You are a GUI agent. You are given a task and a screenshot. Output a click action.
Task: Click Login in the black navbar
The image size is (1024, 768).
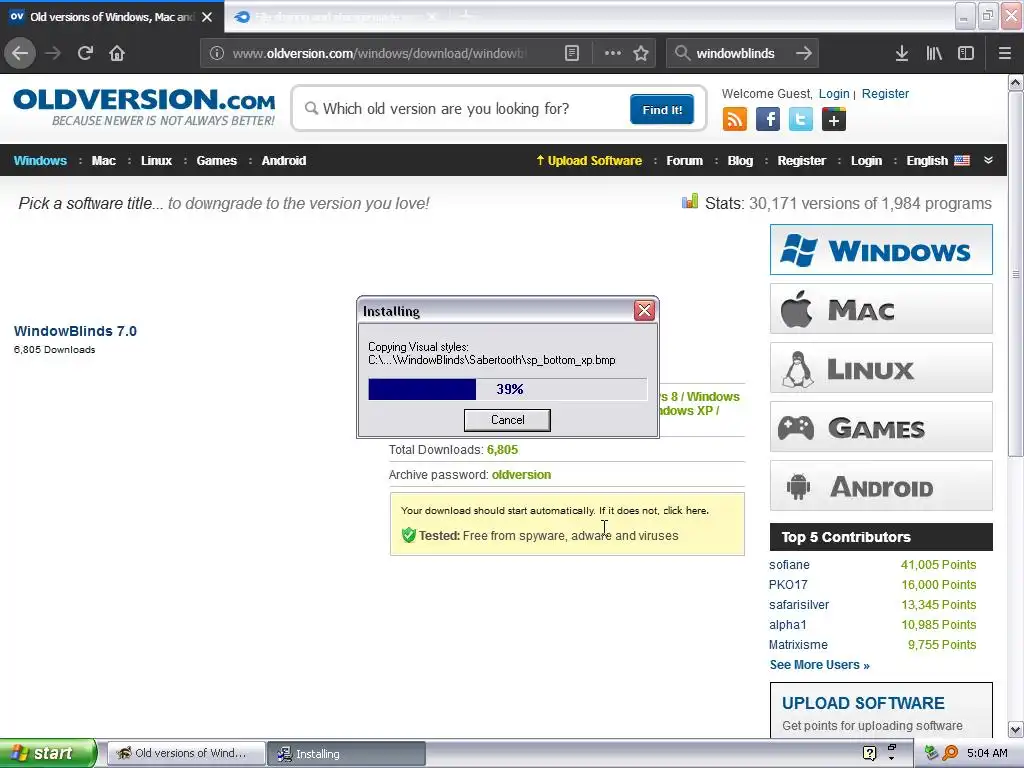(x=867, y=161)
